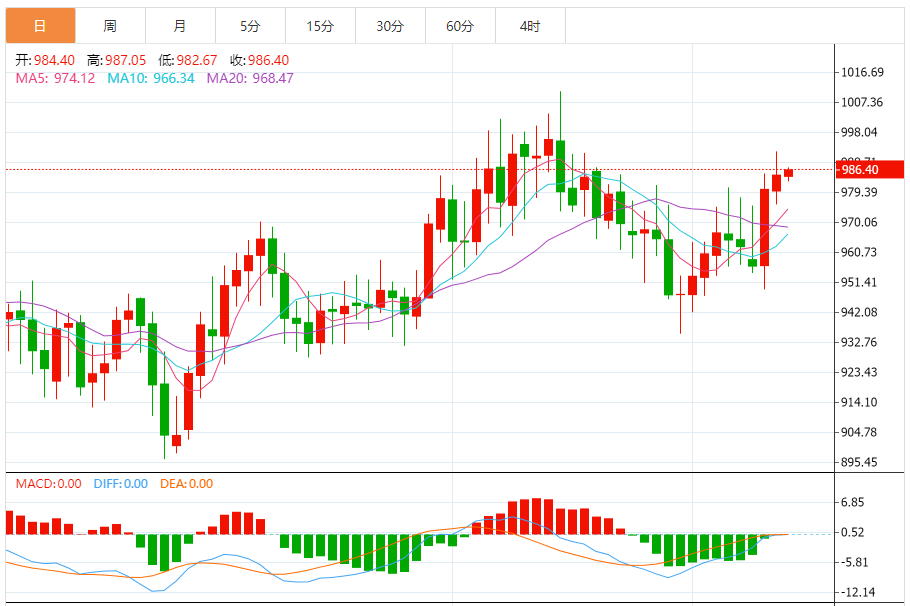Screen dimensions: 910x606
Task: Open the 5分 timeframe tab
Action: 250,26
